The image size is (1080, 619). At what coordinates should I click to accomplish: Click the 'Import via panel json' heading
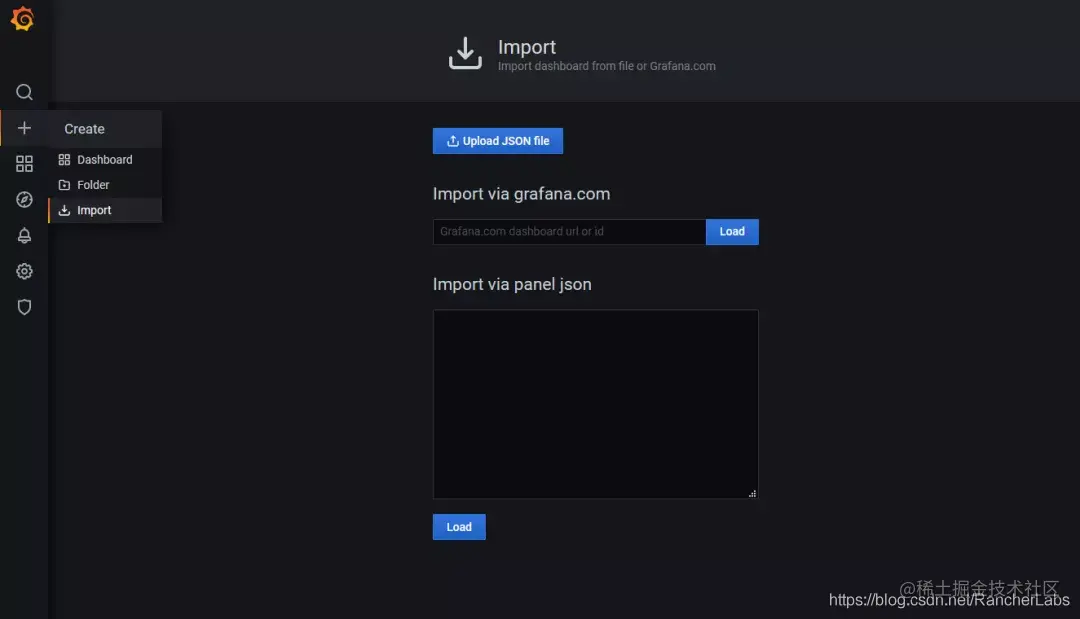point(512,284)
